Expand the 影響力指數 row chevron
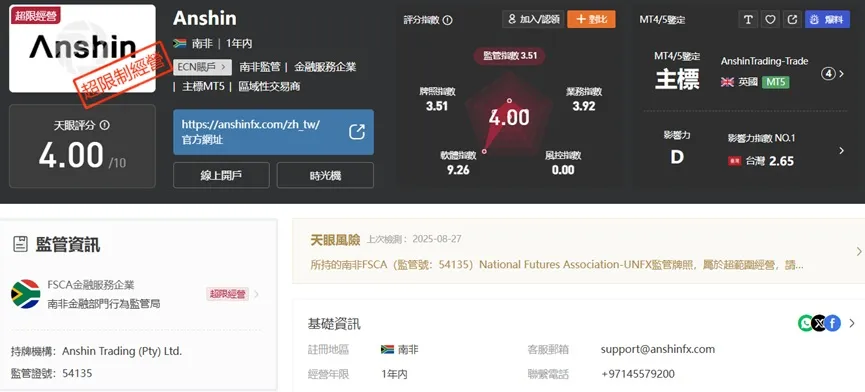Image resolution: width=865 pixels, height=392 pixels. 841,150
